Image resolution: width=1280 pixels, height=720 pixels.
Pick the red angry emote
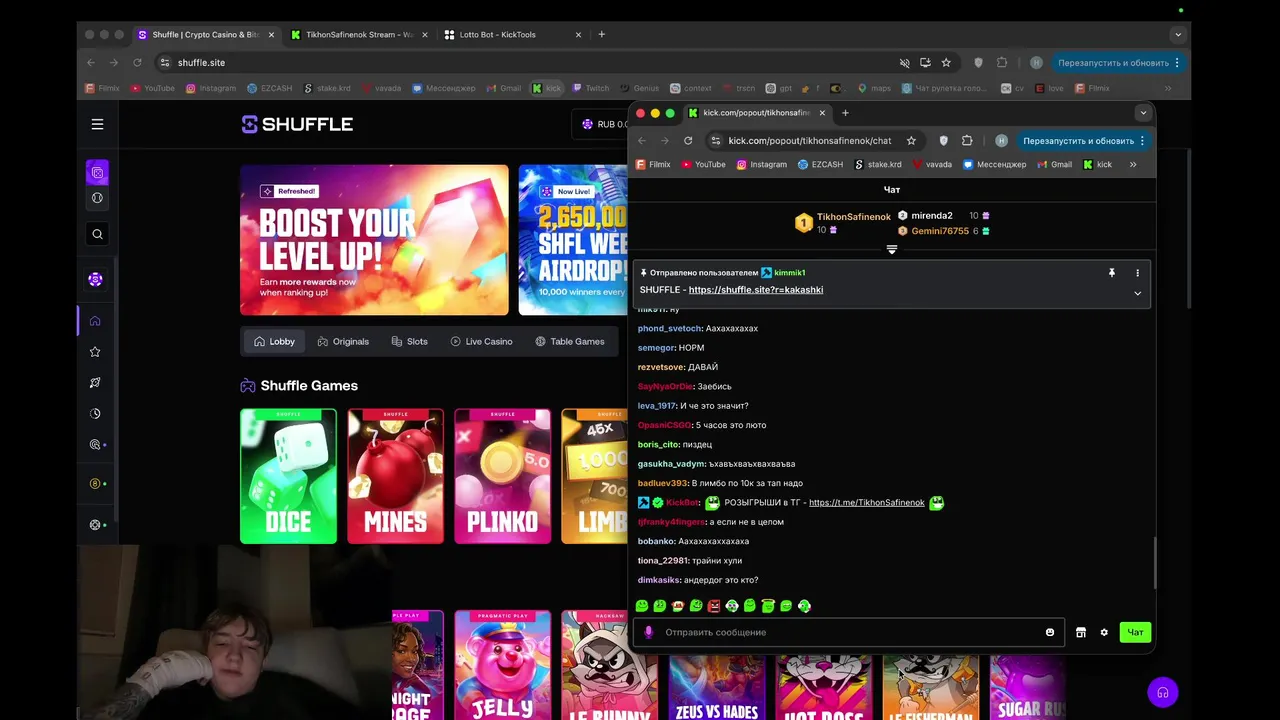pyautogui.click(x=714, y=606)
